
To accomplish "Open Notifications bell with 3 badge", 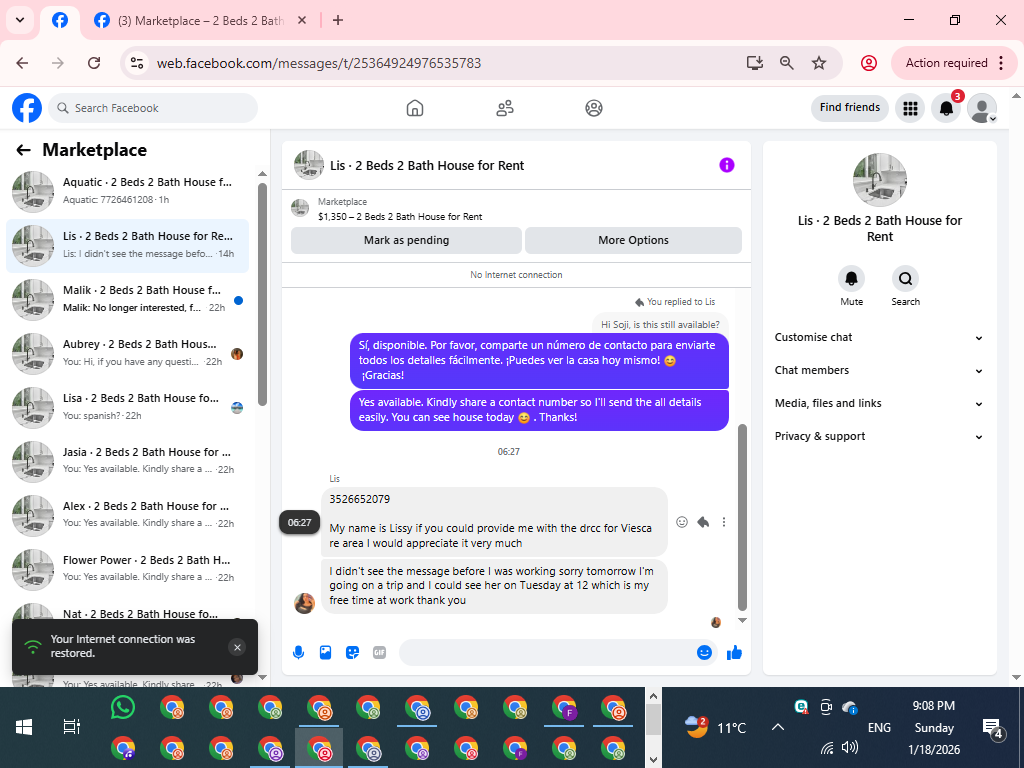I will (x=946, y=108).
